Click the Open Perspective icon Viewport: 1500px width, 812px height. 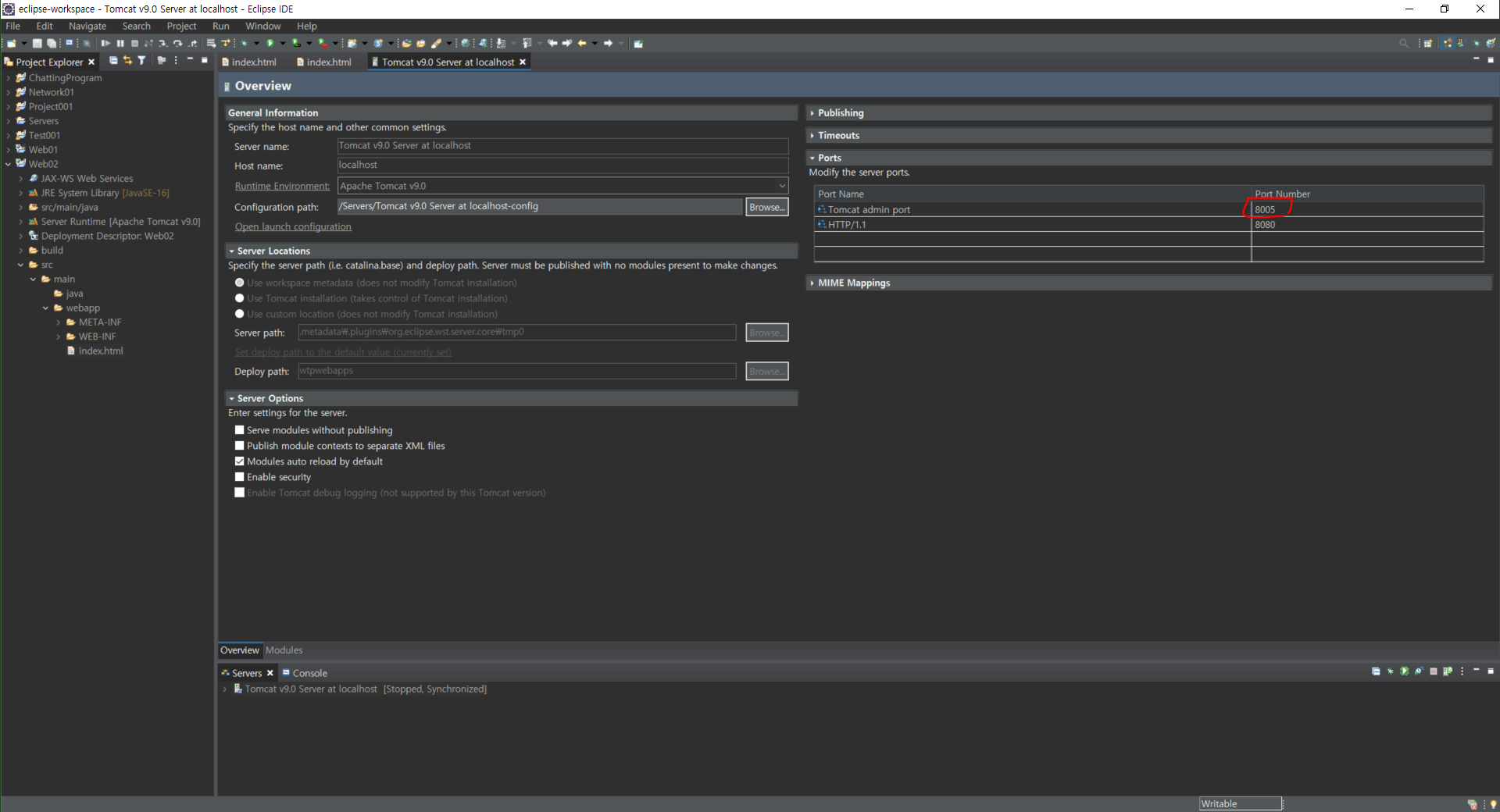pyautogui.click(x=1428, y=43)
